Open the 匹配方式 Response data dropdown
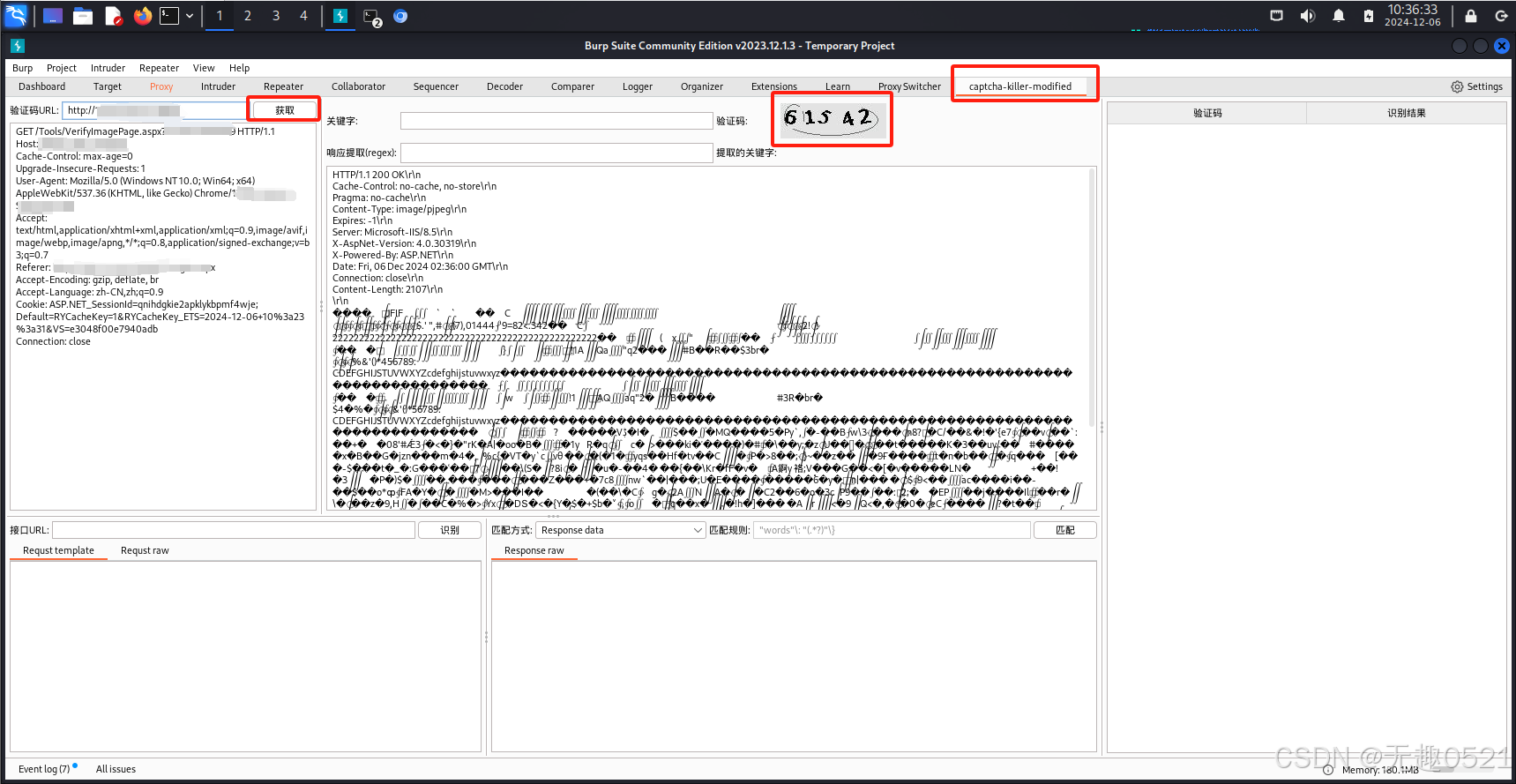The width and height of the screenshot is (1516, 784). (621, 530)
